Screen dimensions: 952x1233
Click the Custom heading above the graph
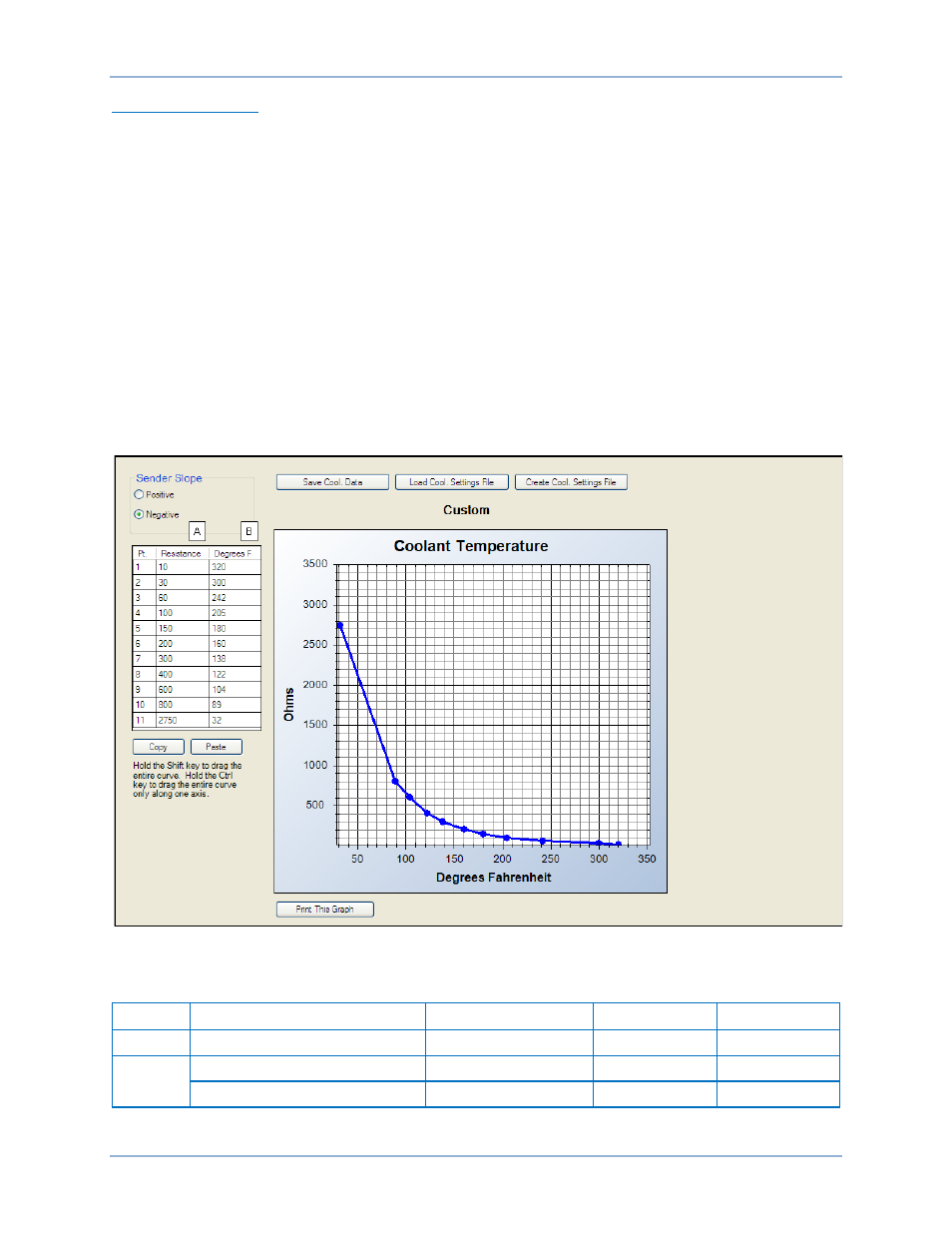coord(466,510)
